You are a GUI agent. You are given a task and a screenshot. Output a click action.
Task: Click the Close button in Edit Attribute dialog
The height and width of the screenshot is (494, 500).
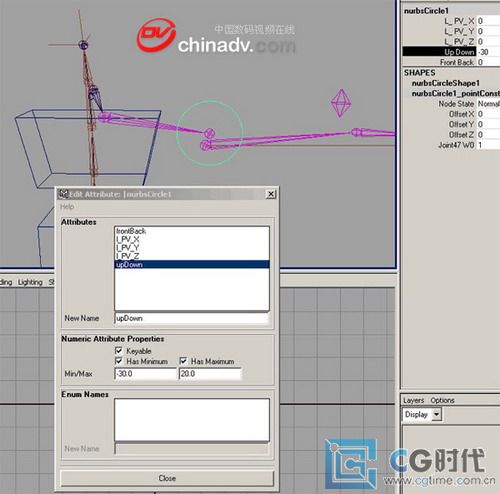coord(167,478)
